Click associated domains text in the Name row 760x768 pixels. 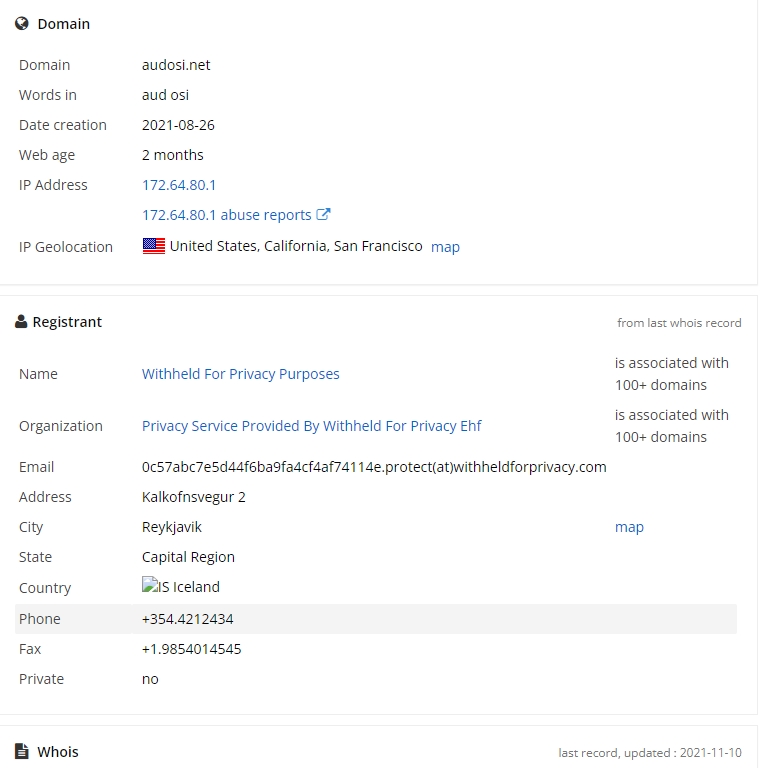click(x=672, y=374)
